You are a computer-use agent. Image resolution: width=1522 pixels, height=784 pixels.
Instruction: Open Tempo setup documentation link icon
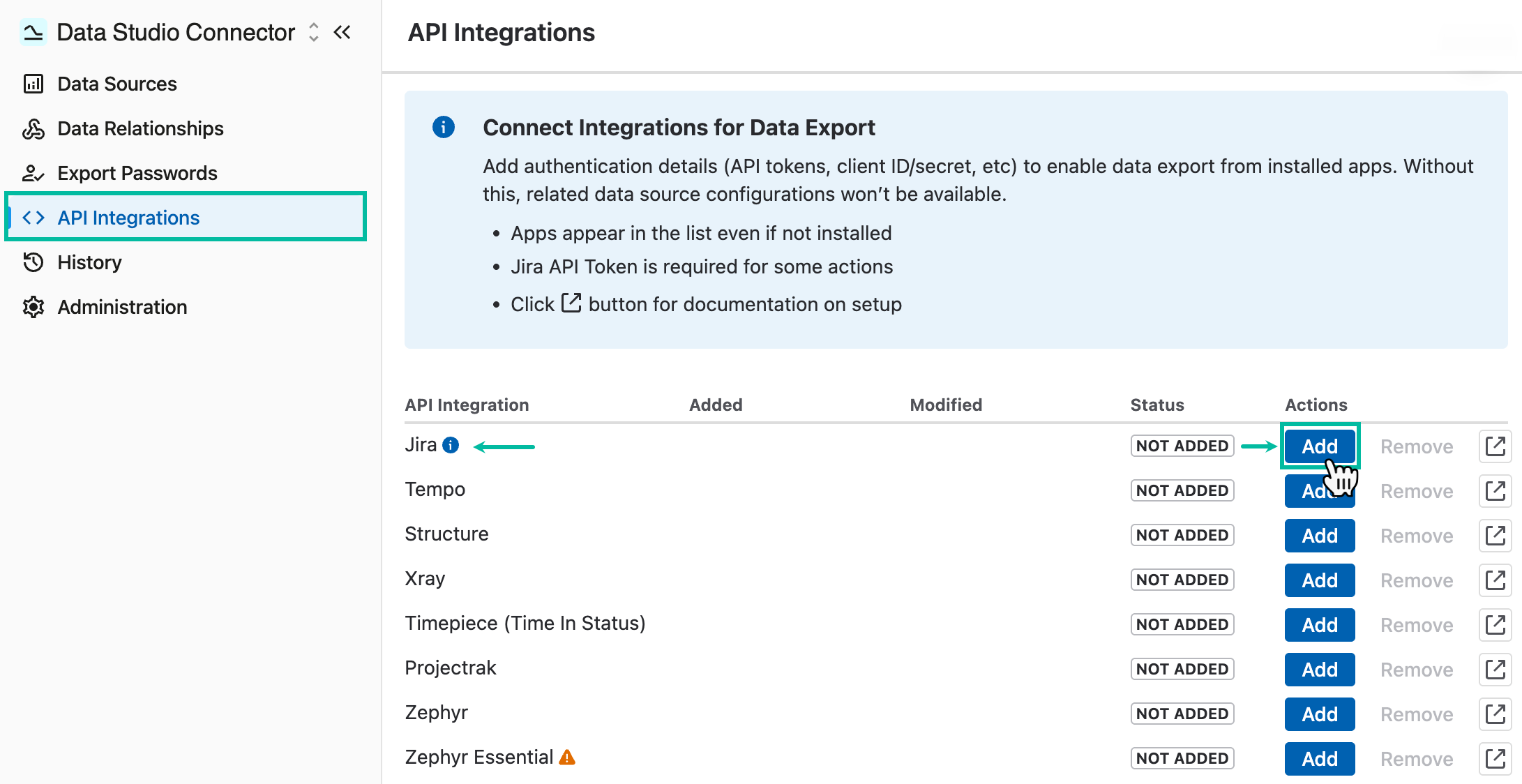coord(1495,491)
